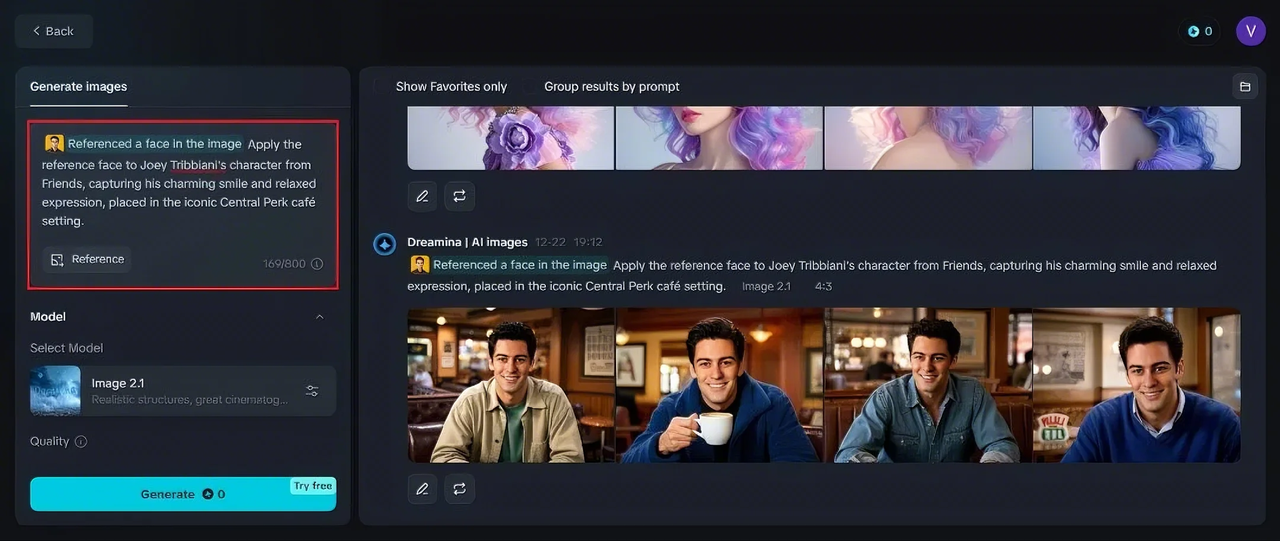Click regenerate icon below the café images
Viewport: 1280px width, 541px height.
tap(460, 489)
